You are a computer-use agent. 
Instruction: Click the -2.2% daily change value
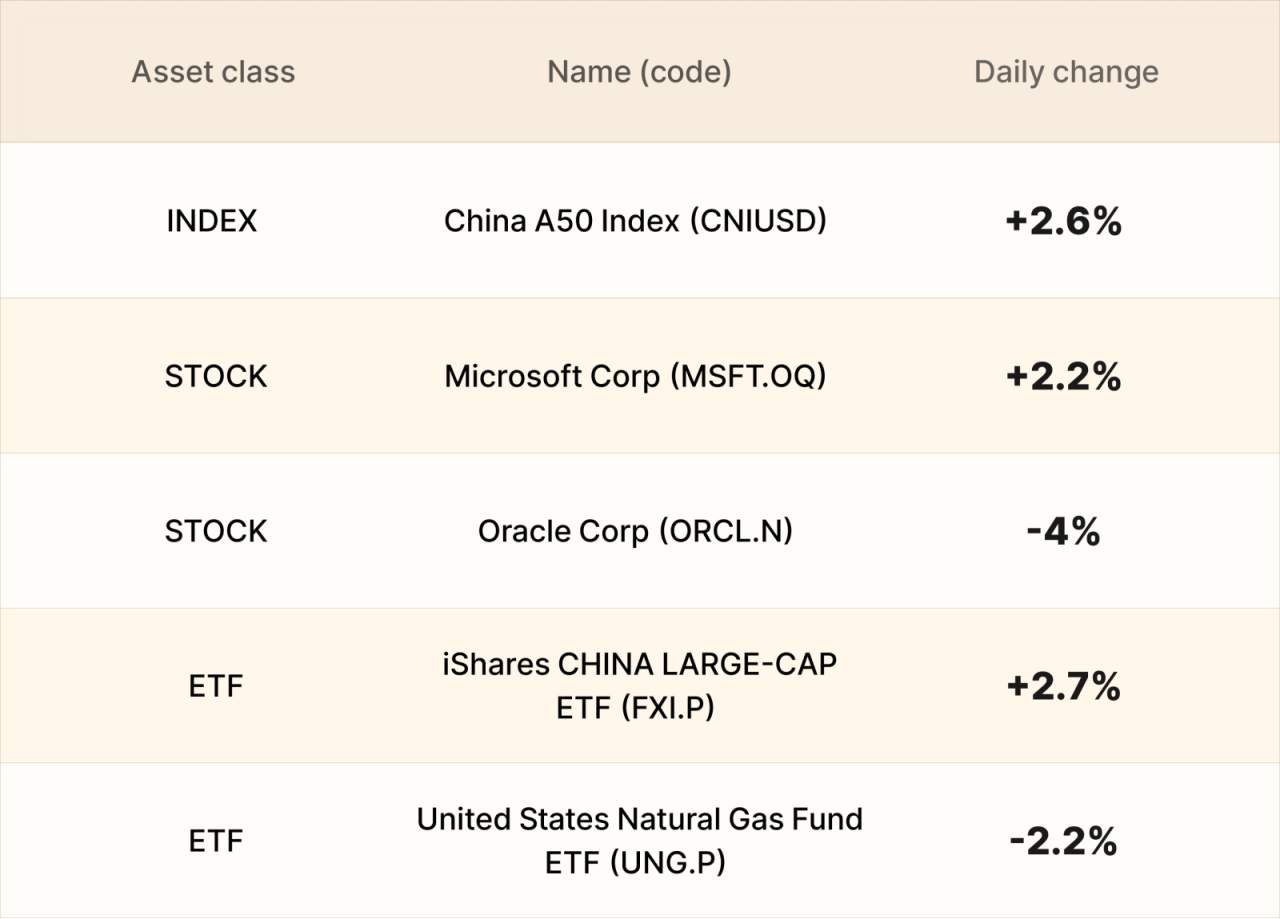pos(1063,841)
